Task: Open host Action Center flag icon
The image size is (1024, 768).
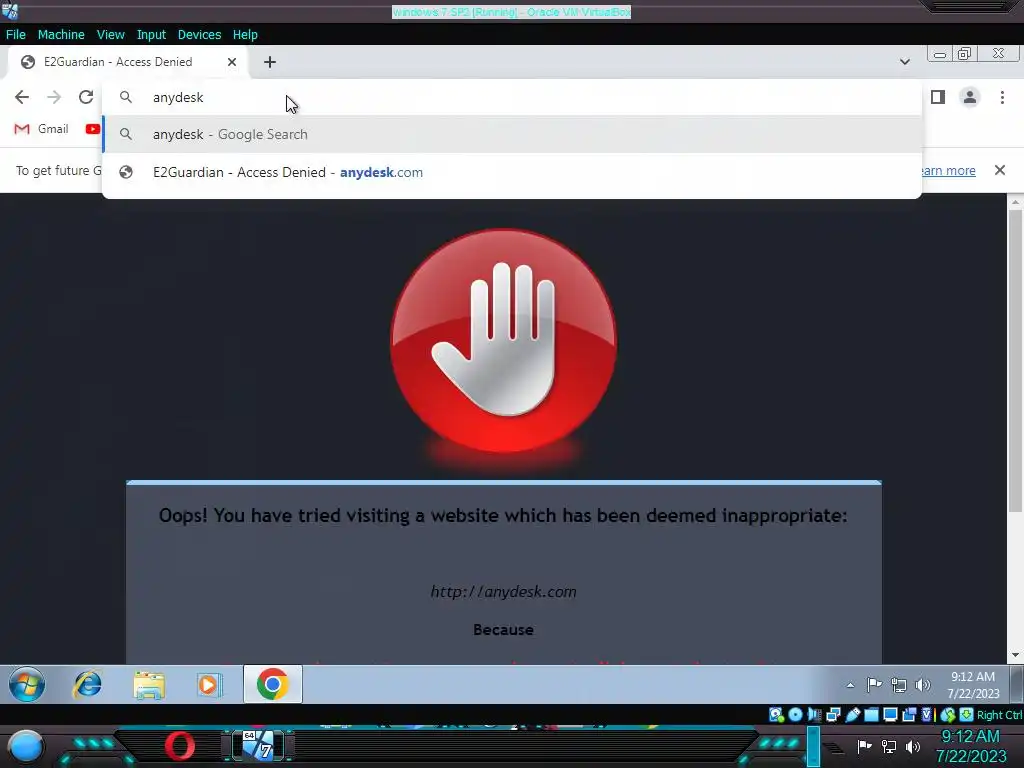Action: pos(865,746)
